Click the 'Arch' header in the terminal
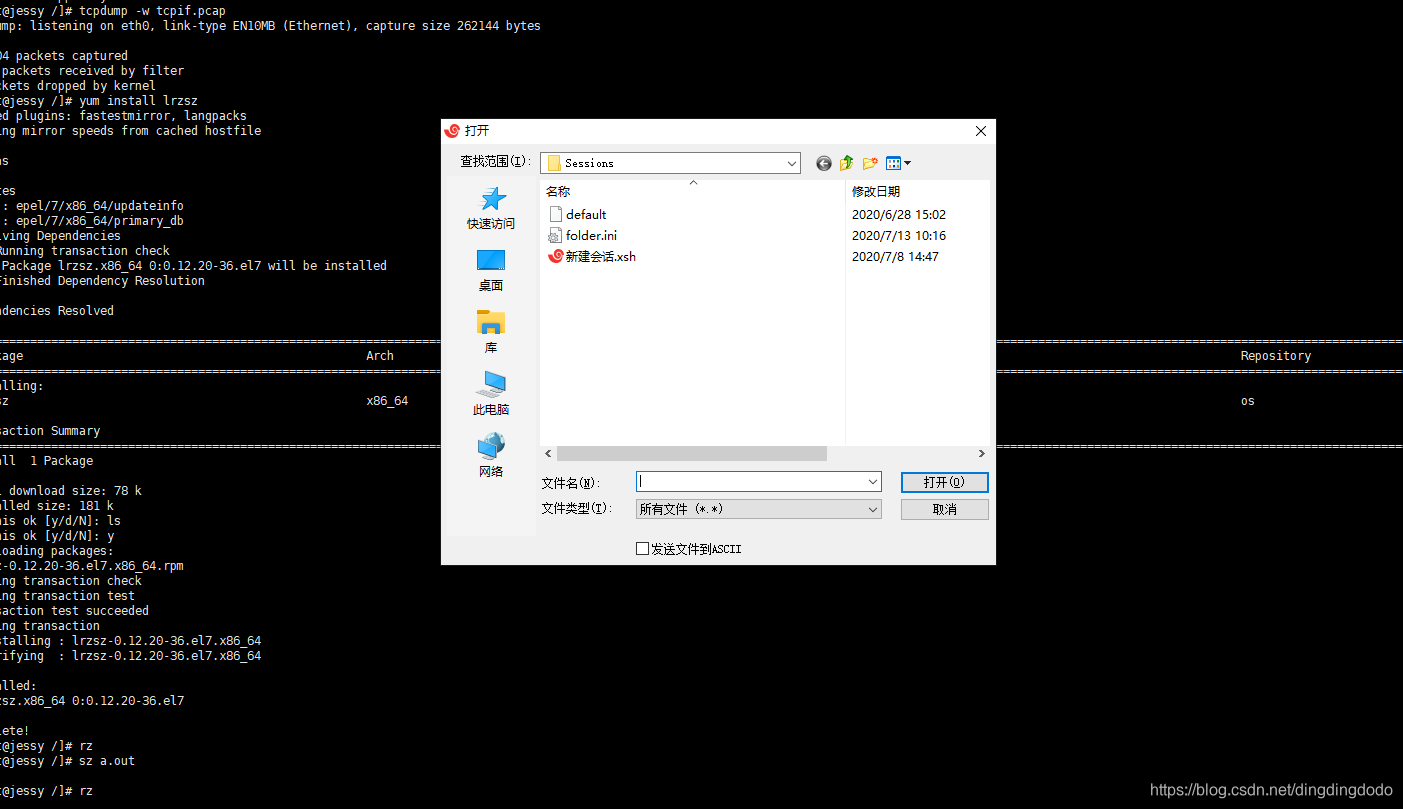 point(380,356)
